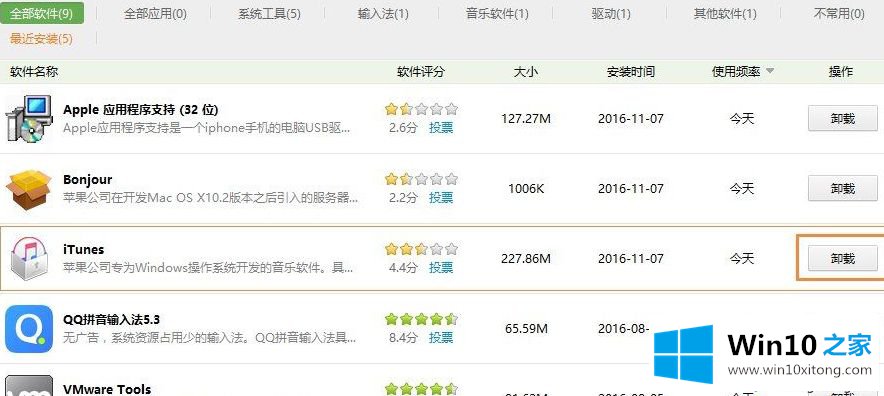The image size is (884, 396).
Task: Open the 输入法(1) category
Action: click(383, 14)
